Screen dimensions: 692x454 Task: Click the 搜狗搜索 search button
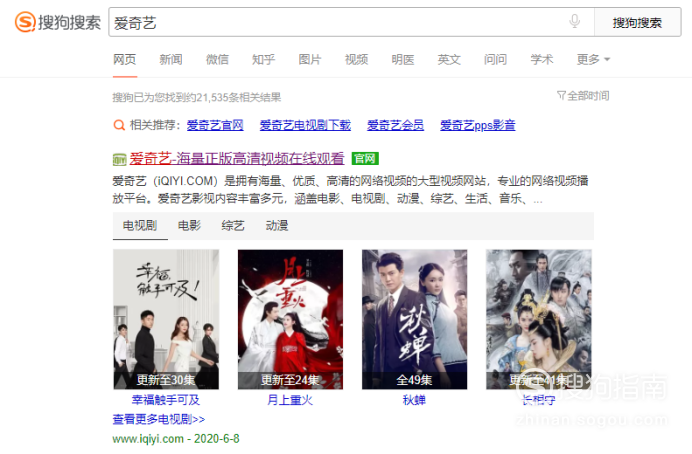point(637,23)
